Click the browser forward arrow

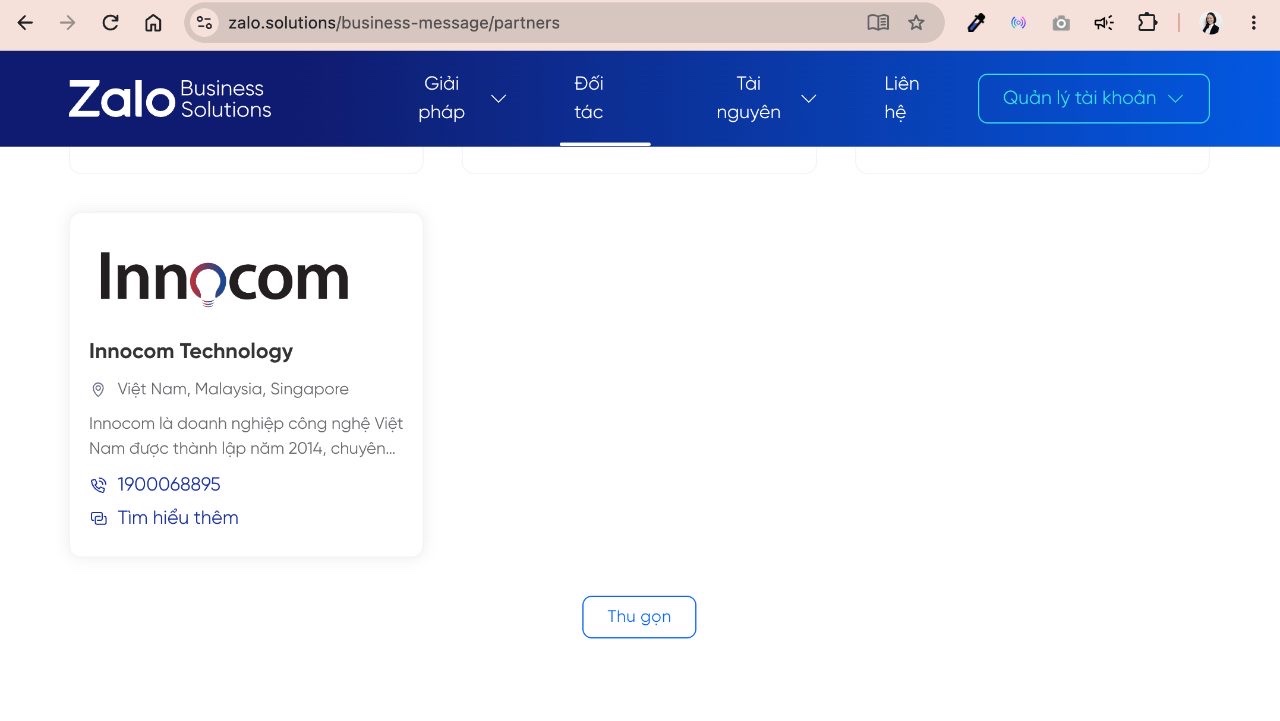[68, 22]
